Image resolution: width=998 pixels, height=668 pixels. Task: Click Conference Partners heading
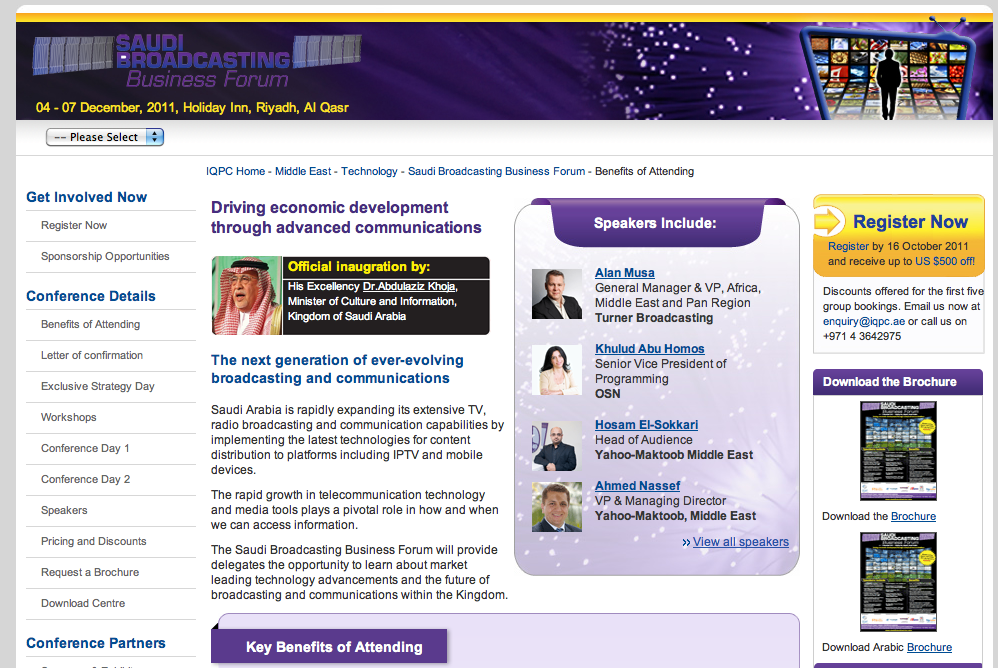[96, 643]
